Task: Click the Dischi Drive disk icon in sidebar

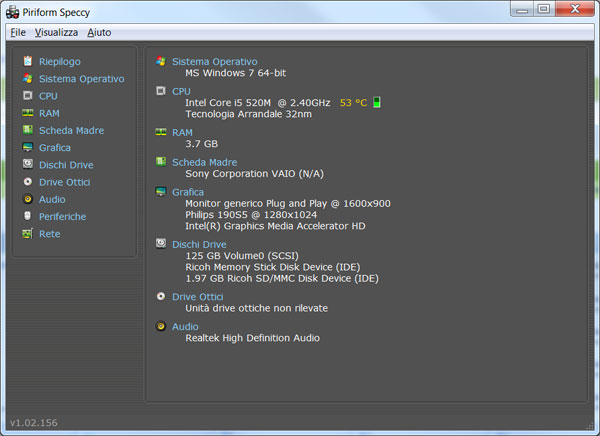Action: 28,164
